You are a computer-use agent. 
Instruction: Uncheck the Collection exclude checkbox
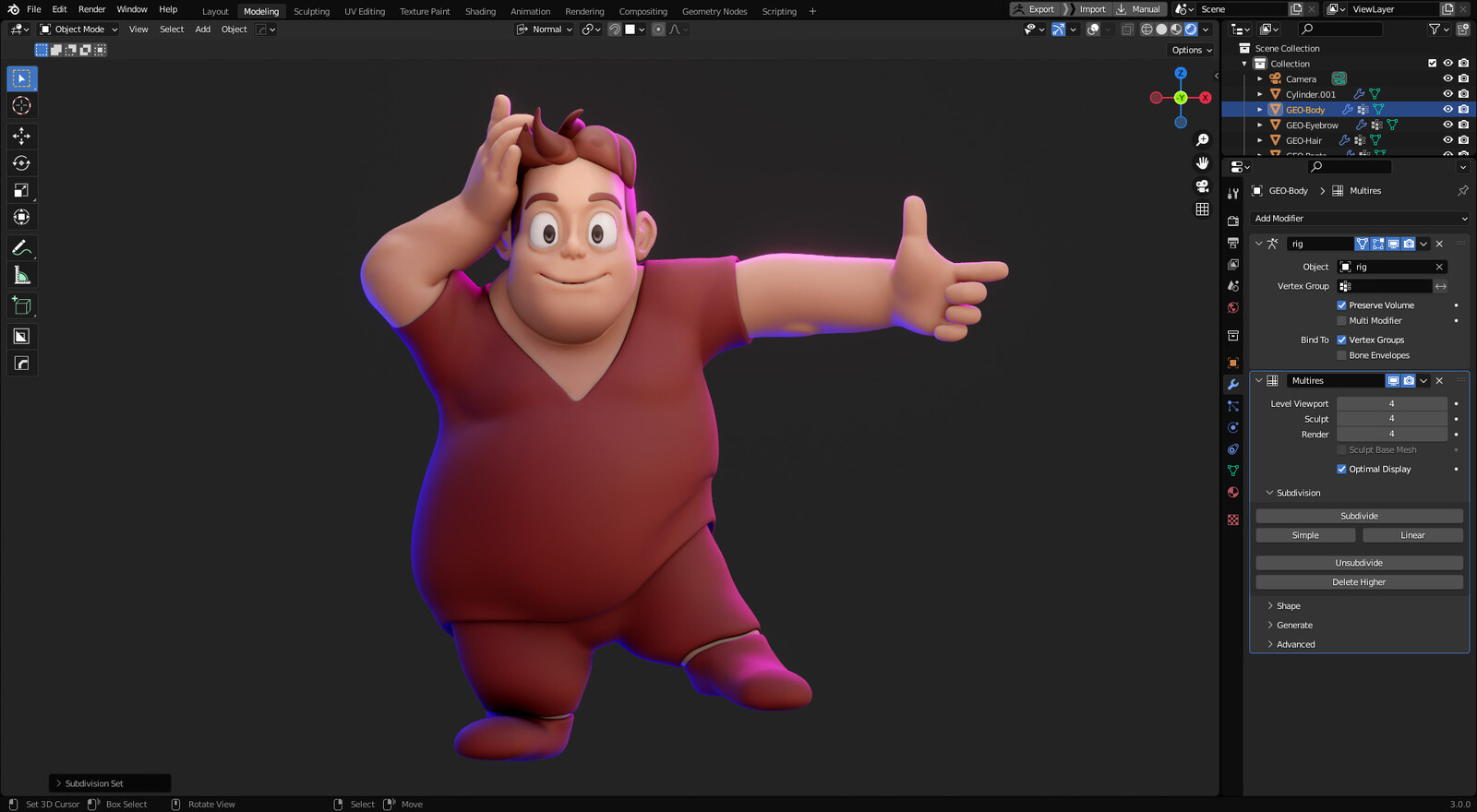pyautogui.click(x=1432, y=63)
